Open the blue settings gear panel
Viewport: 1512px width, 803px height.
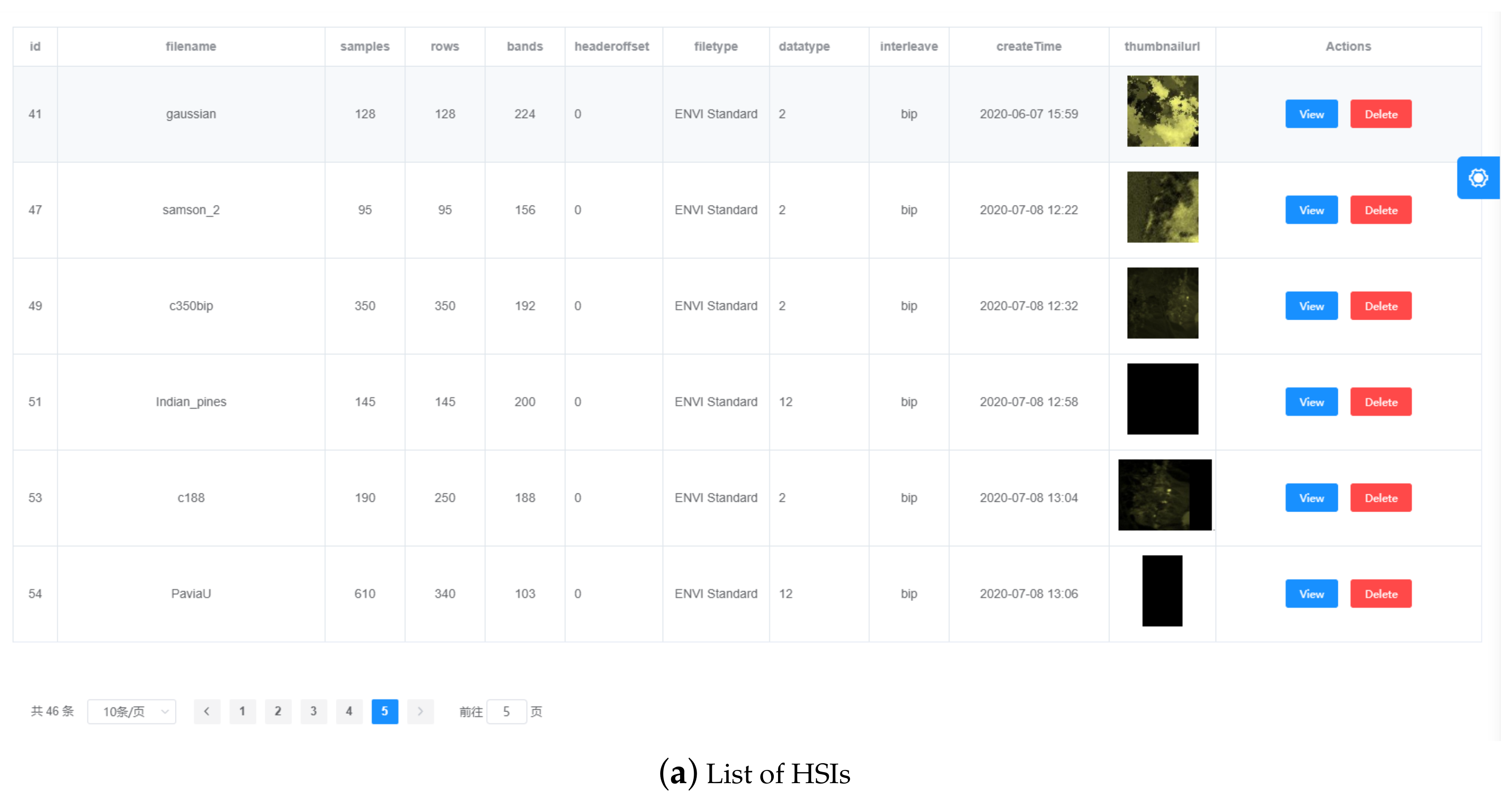click(1479, 178)
